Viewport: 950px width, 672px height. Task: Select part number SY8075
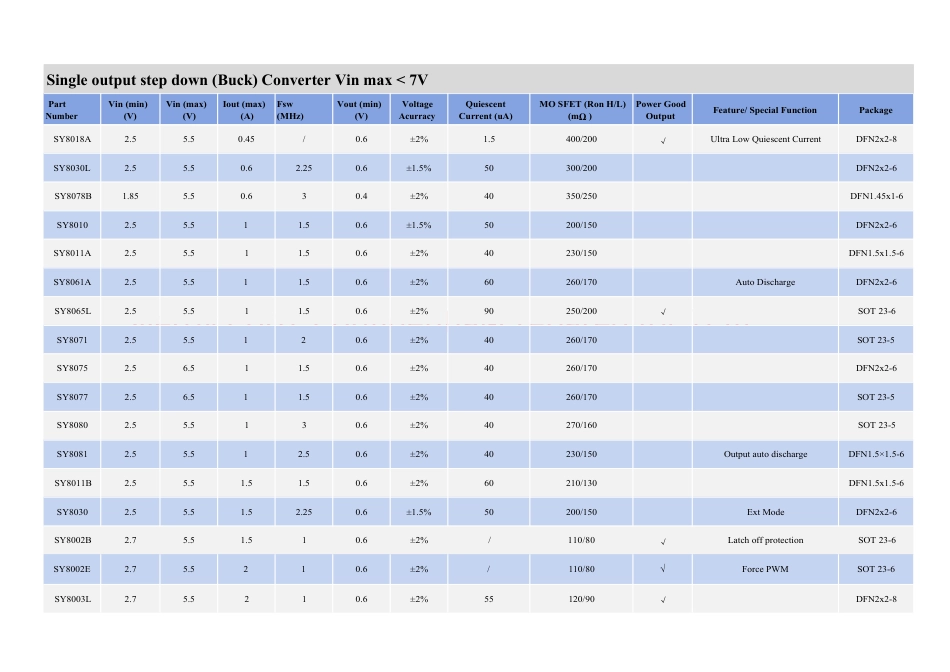pyautogui.click(x=72, y=368)
